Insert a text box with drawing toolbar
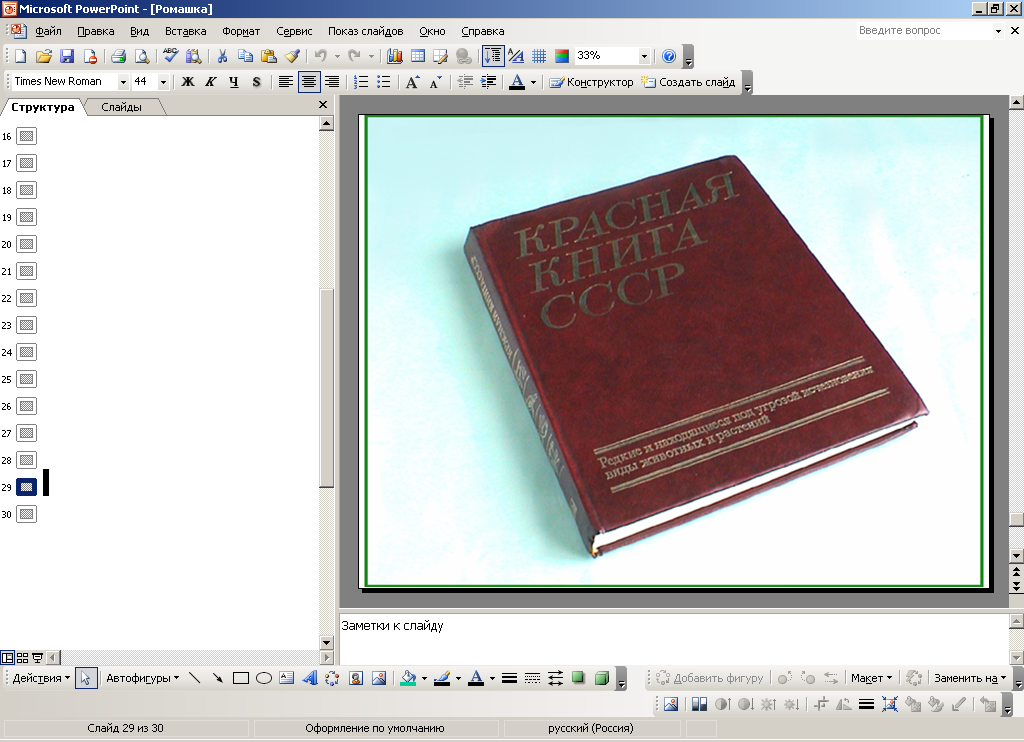The height and width of the screenshot is (742, 1024). coord(287,678)
